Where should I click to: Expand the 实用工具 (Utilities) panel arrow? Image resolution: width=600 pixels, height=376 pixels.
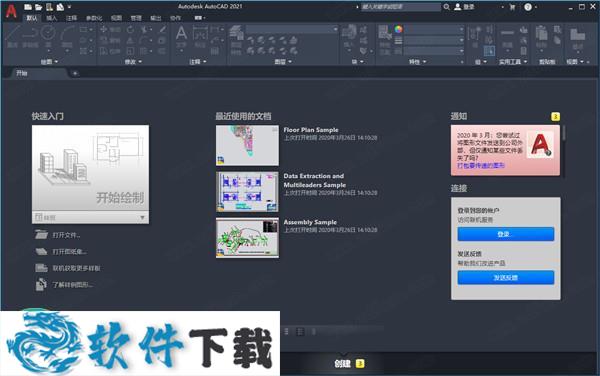(525, 62)
